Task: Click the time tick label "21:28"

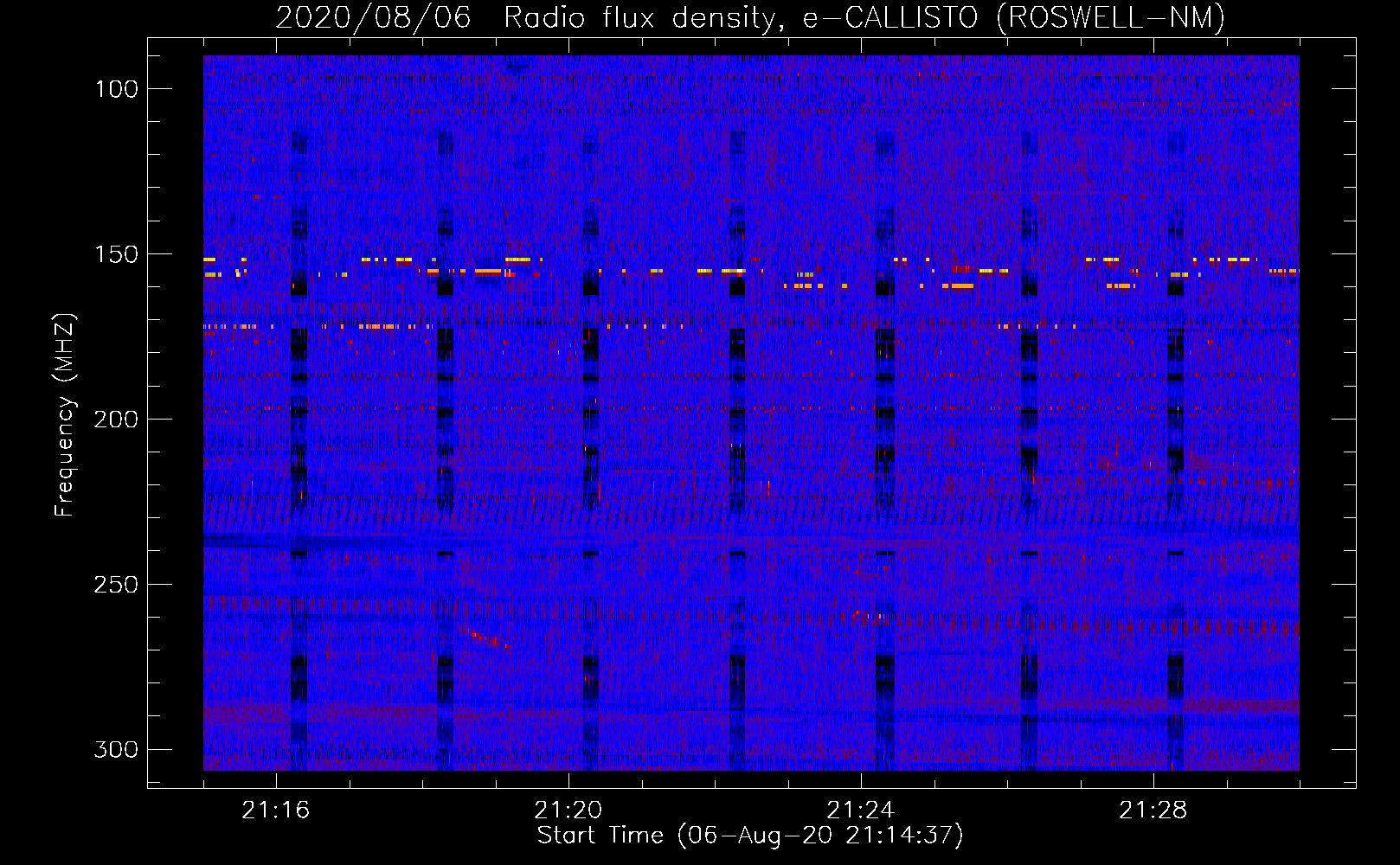Action: [1153, 811]
